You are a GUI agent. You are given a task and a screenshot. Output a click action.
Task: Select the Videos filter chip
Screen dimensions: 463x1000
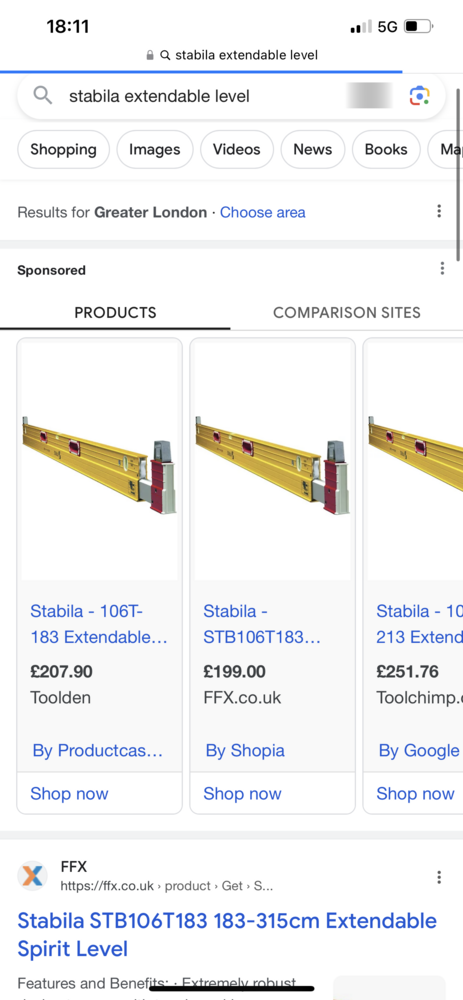point(237,149)
